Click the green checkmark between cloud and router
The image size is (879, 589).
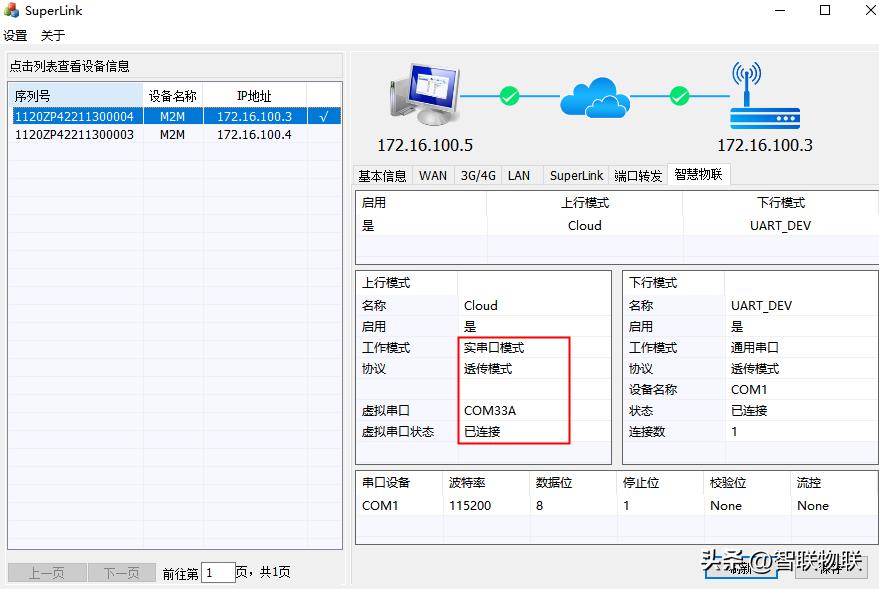pos(679,97)
